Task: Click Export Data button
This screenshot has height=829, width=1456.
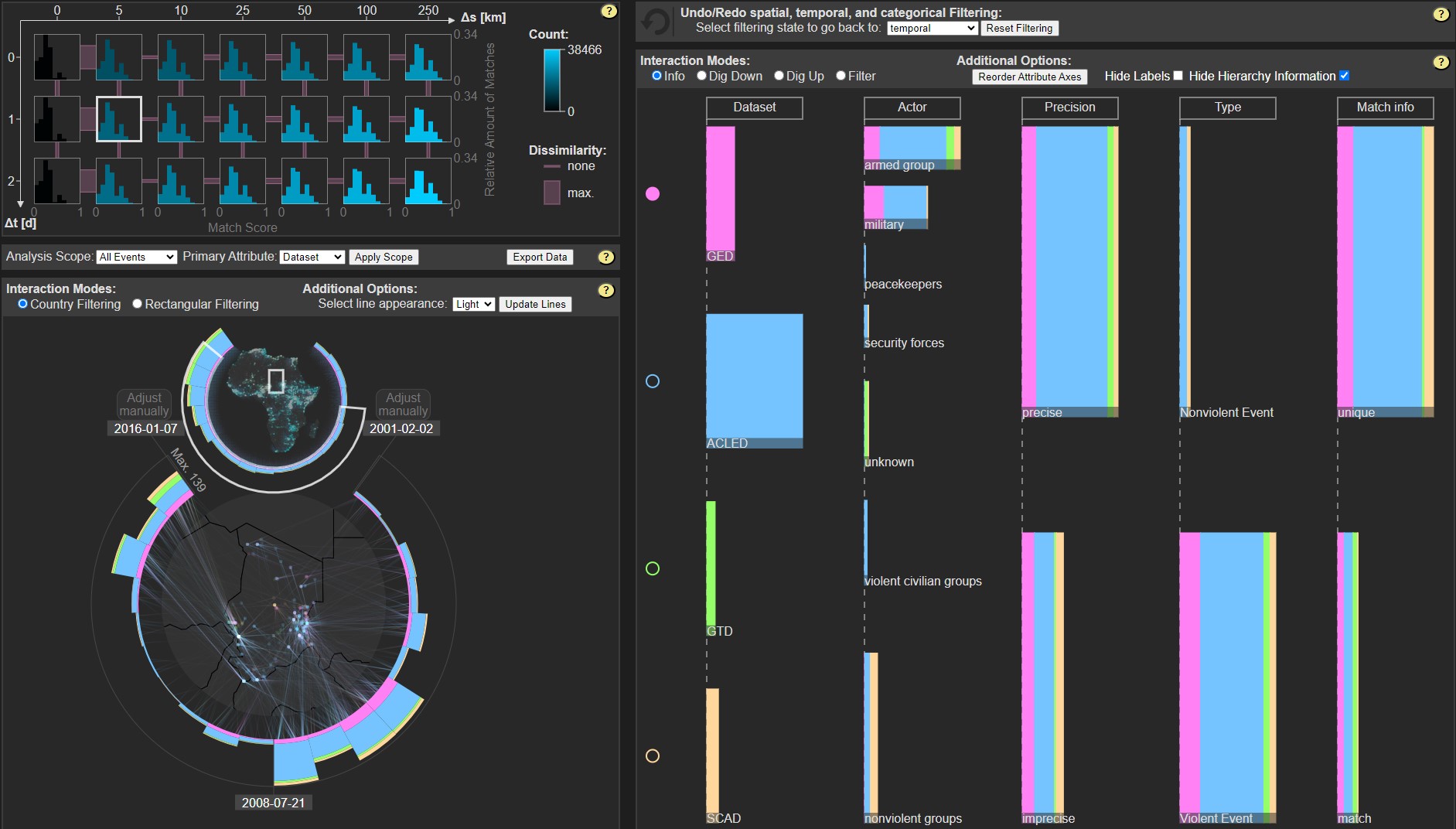Action: 540,257
